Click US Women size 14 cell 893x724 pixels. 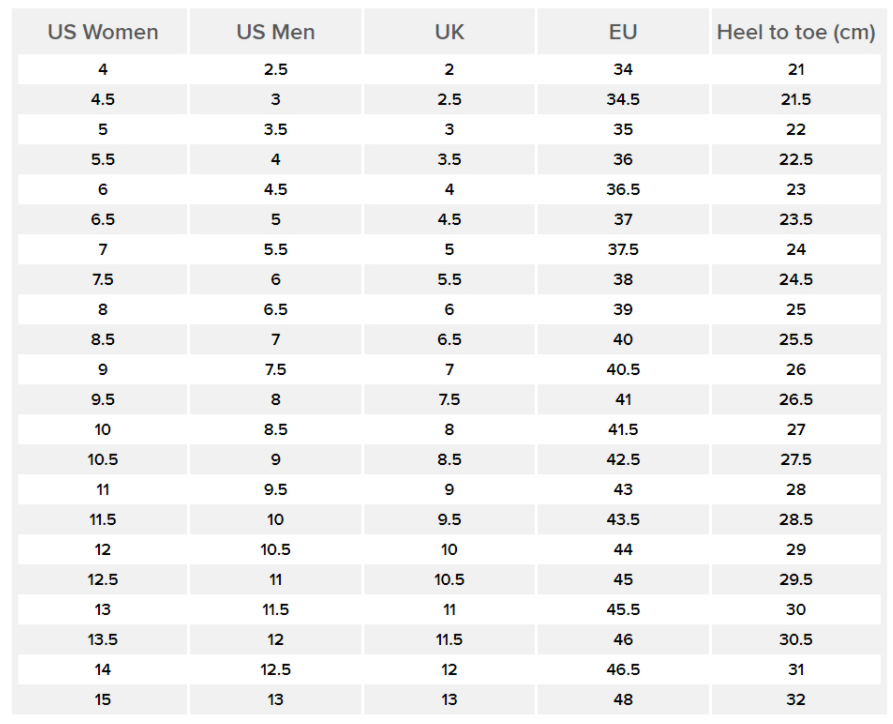click(x=103, y=669)
